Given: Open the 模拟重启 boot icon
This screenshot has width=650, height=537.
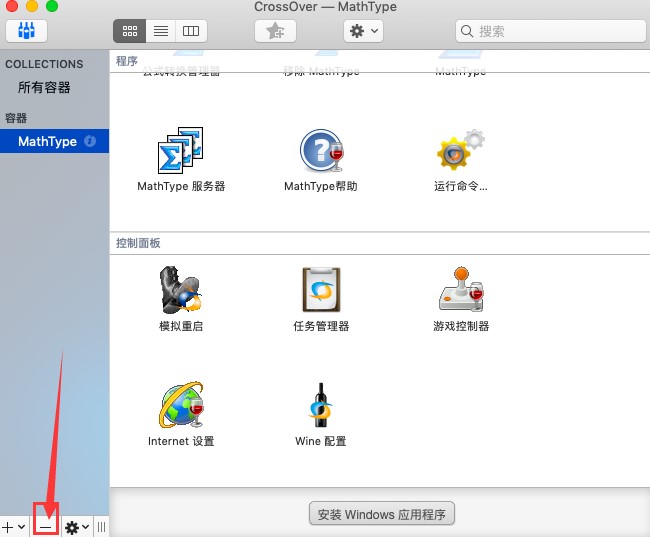Looking at the screenshot, I should click(181, 289).
